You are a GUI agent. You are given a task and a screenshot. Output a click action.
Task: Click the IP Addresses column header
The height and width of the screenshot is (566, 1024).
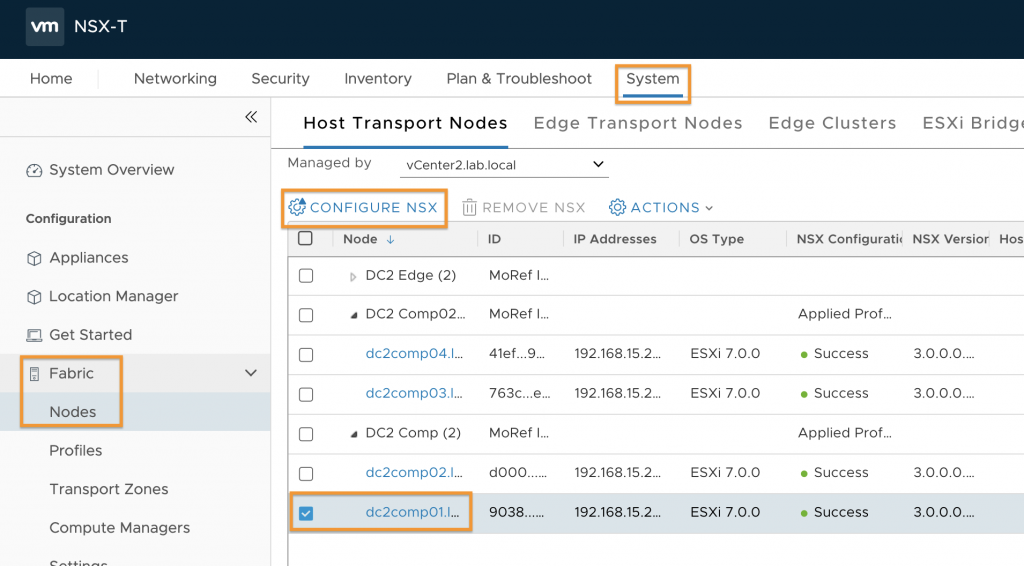click(x=615, y=239)
